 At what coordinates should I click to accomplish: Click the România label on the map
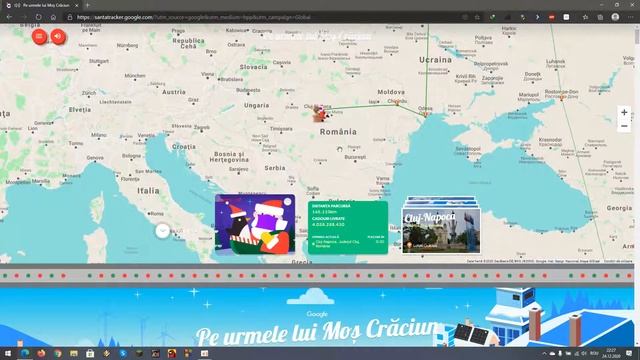tap(338, 132)
